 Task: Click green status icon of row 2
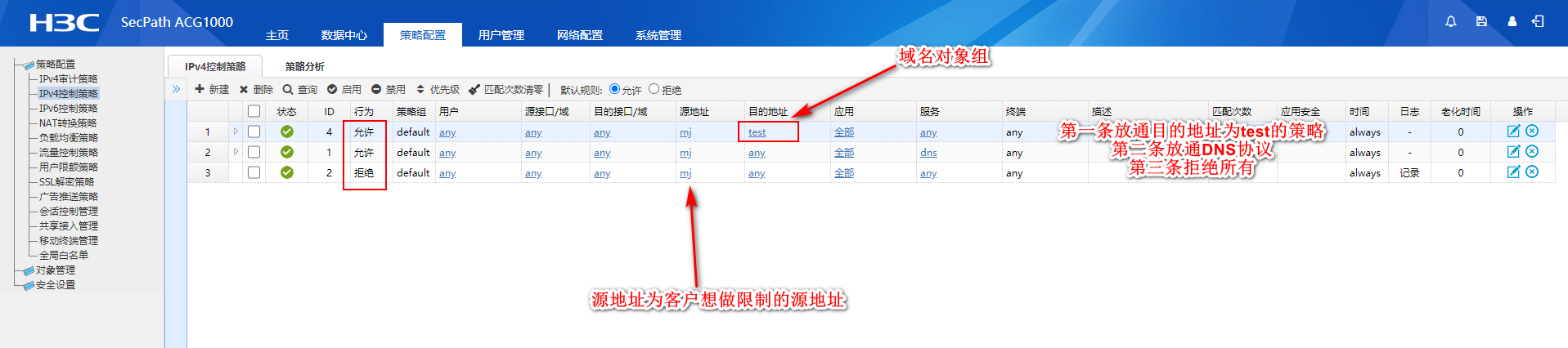(287, 152)
